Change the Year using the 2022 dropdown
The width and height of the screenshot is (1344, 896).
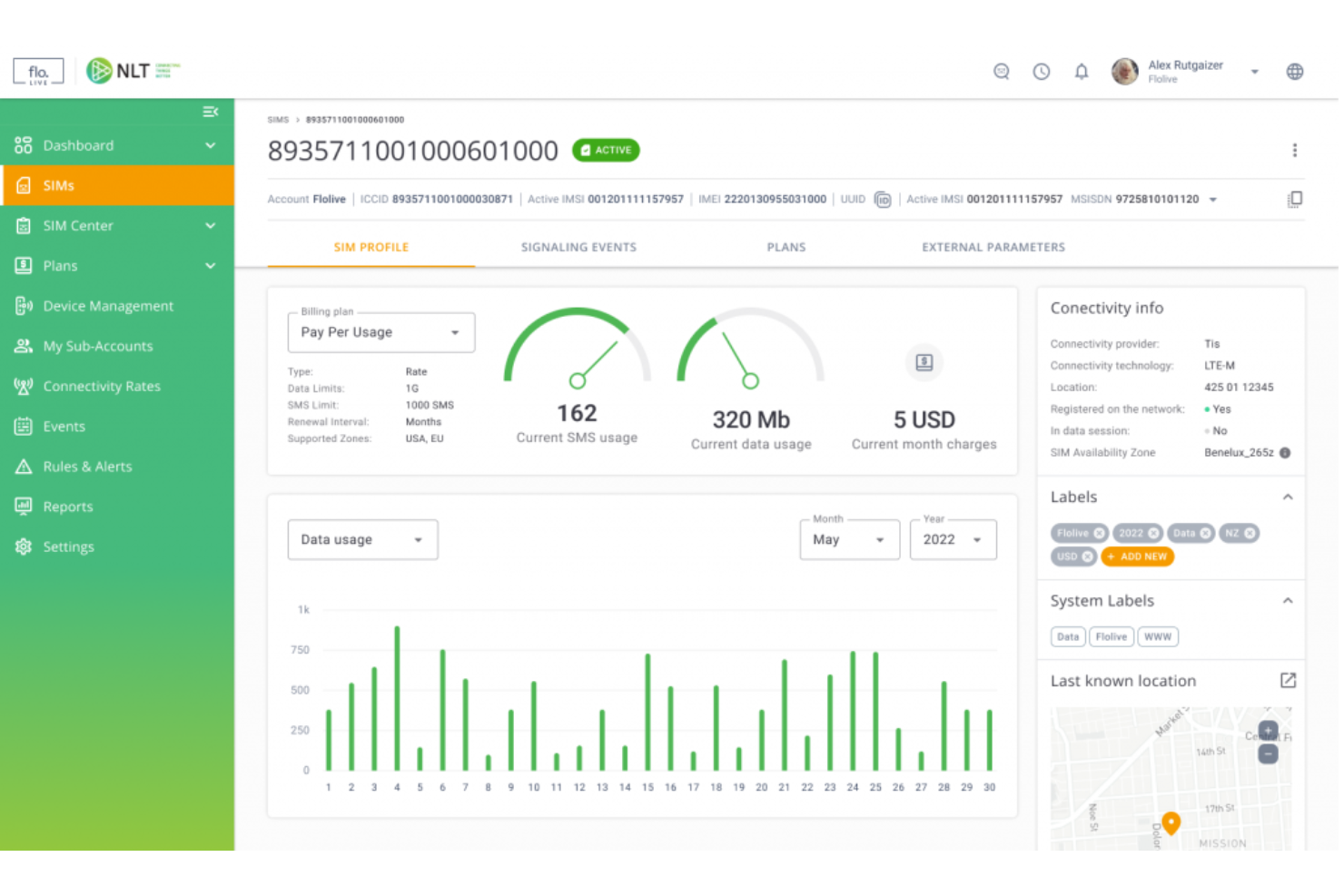click(952, 539)
